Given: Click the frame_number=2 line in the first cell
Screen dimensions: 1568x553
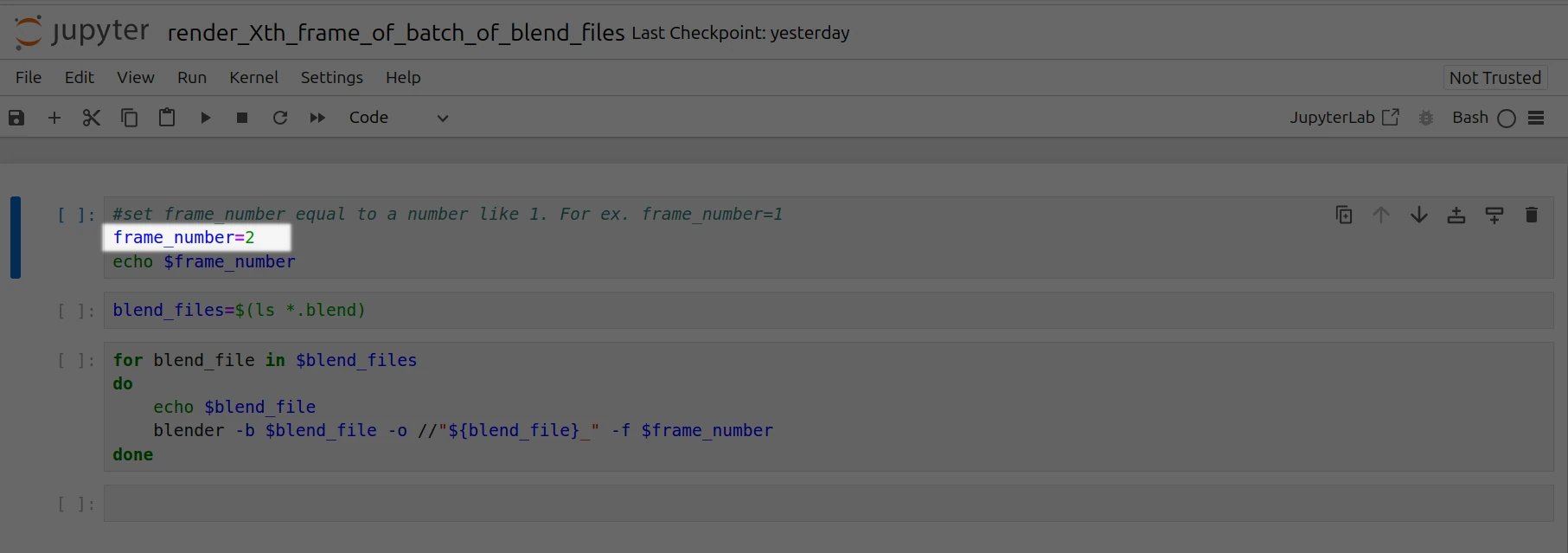Looking at the screenshot, I should 184,237.
